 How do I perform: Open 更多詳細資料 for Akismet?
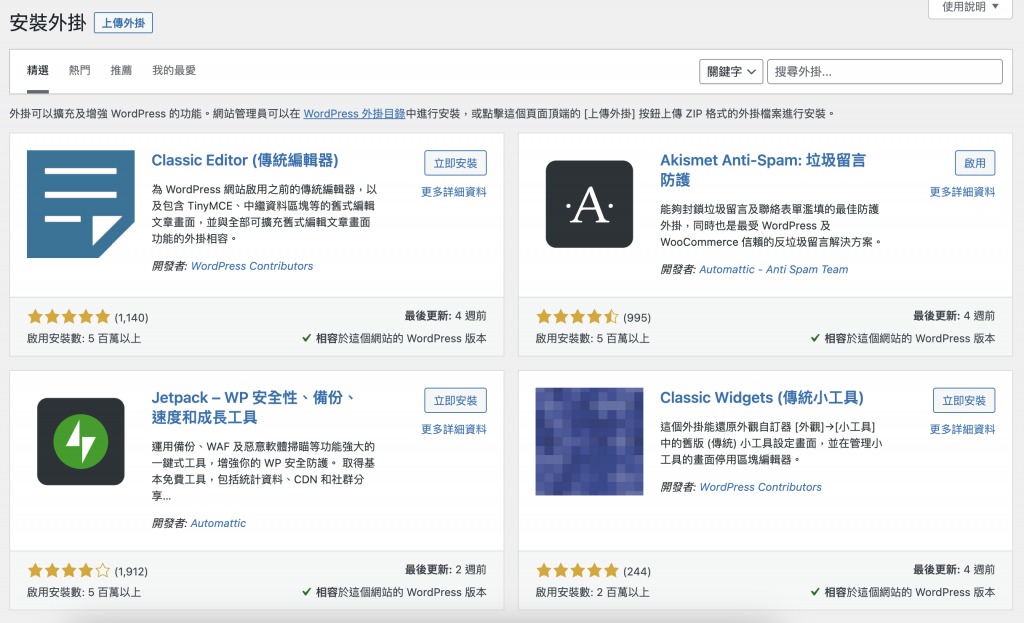pos(963,192)
